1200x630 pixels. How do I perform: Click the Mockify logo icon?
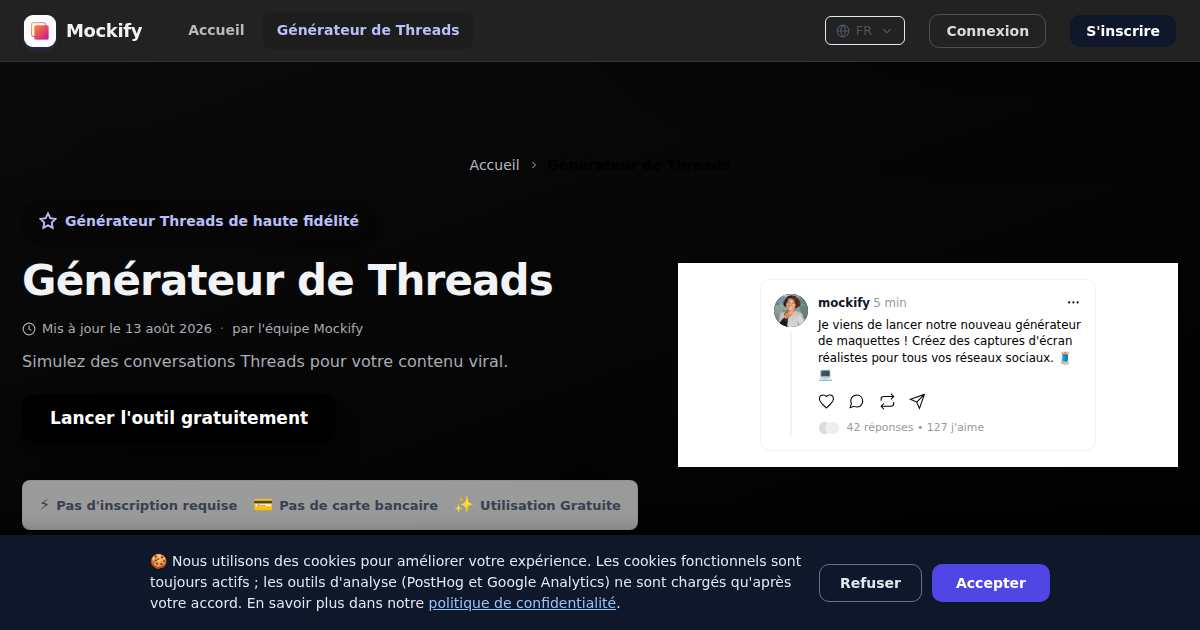click(40, 31)
